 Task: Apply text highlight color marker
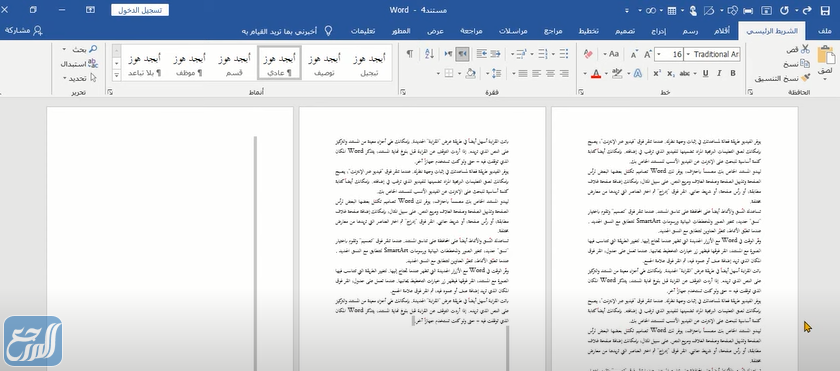click(617, 73)
